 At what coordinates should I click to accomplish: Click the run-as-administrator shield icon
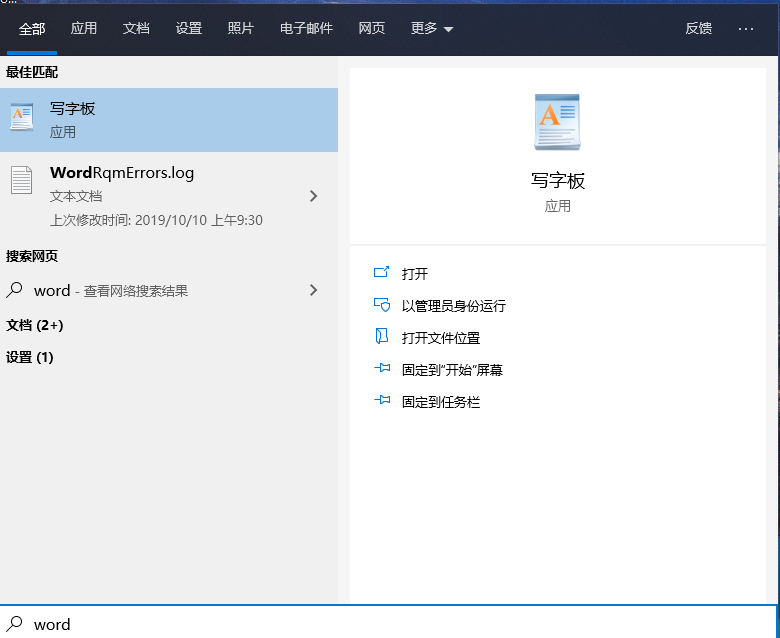(382, 304)
